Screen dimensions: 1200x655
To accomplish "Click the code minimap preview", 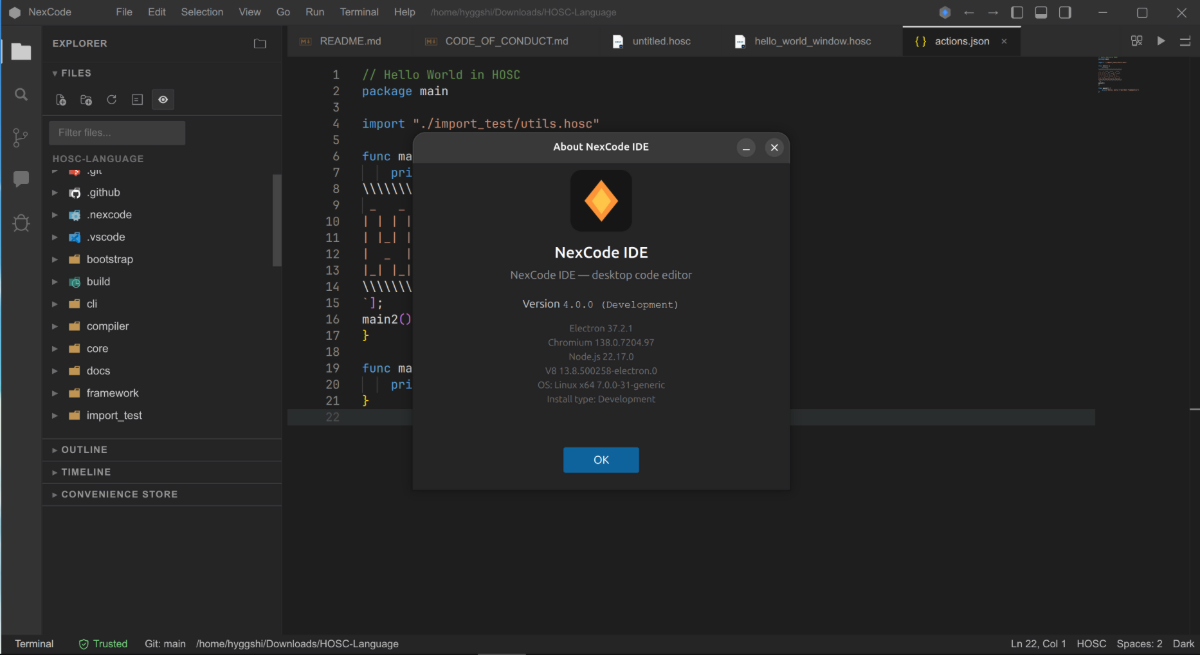I will click(1118, 75).
